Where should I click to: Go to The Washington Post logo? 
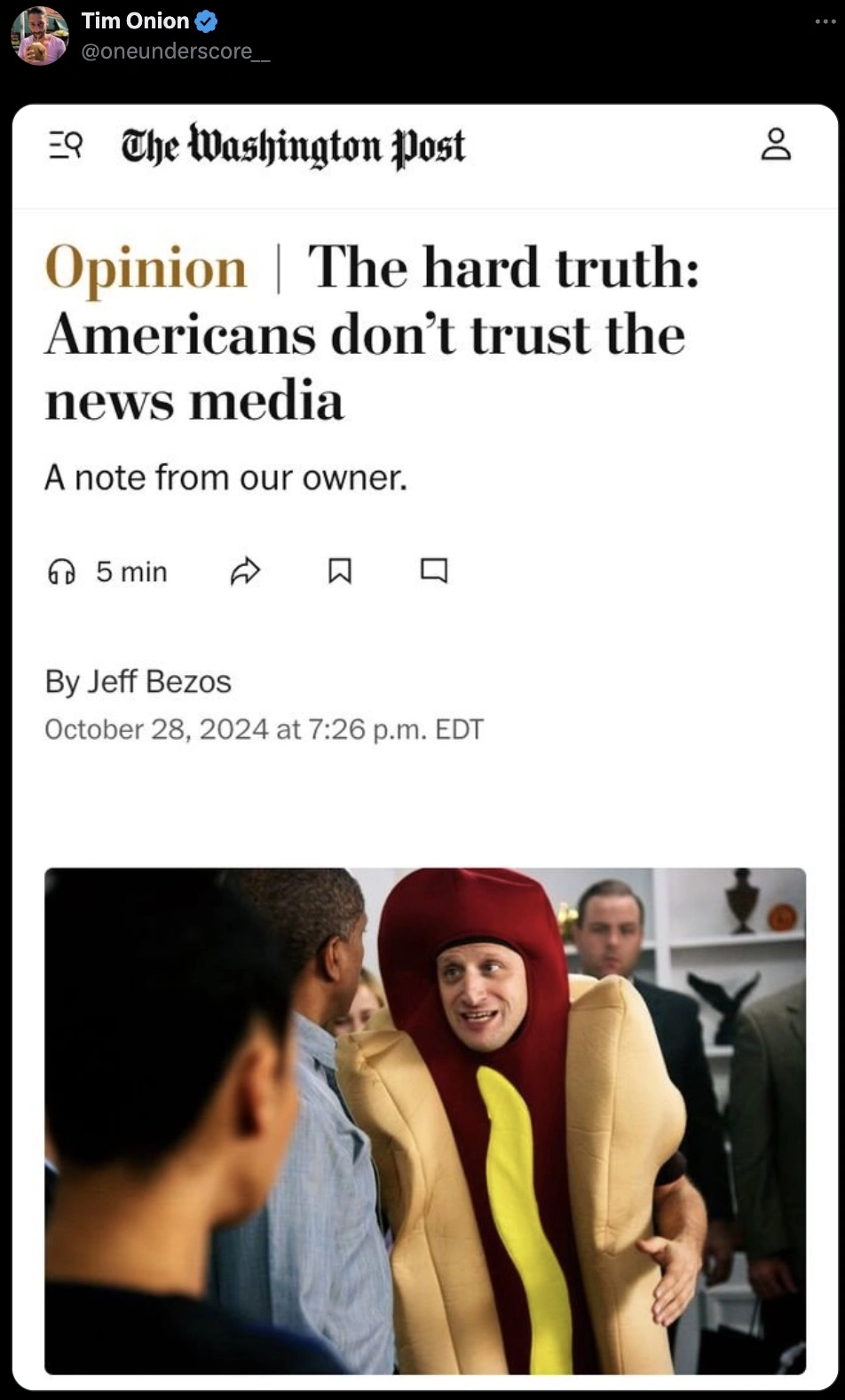[x=293, y=146]
